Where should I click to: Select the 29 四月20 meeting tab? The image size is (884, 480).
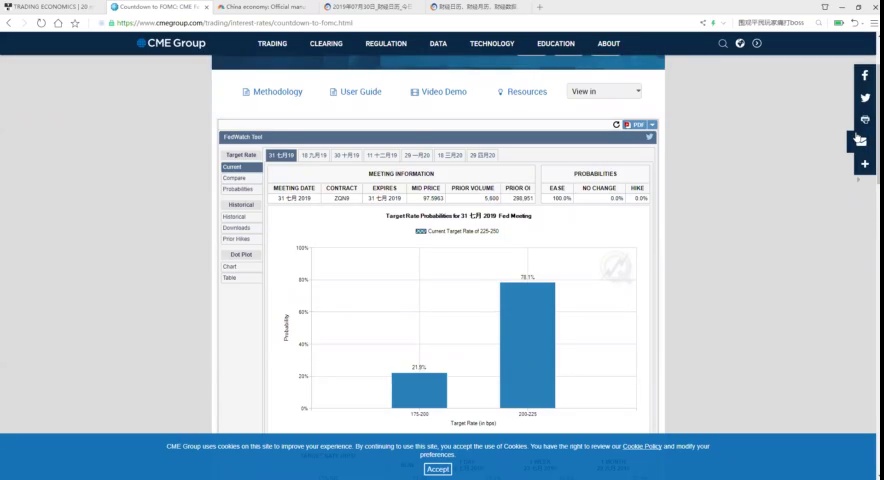[483, 155]
